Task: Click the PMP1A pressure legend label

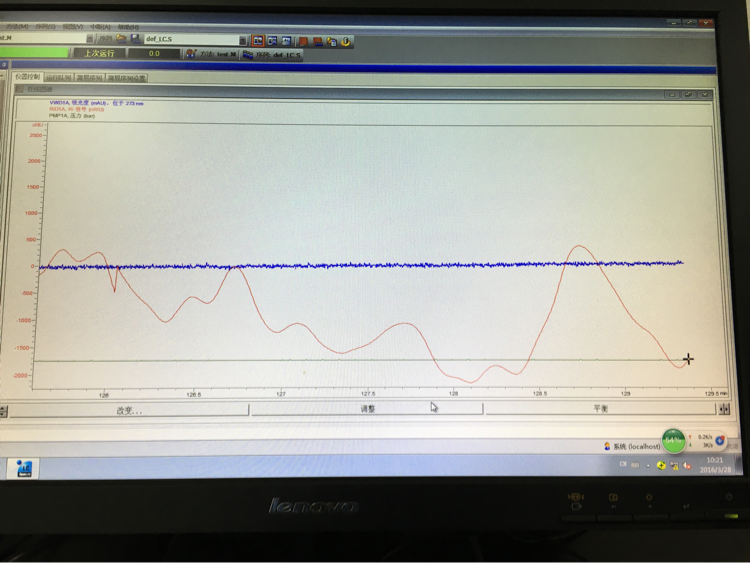Action: pos(72,115)
